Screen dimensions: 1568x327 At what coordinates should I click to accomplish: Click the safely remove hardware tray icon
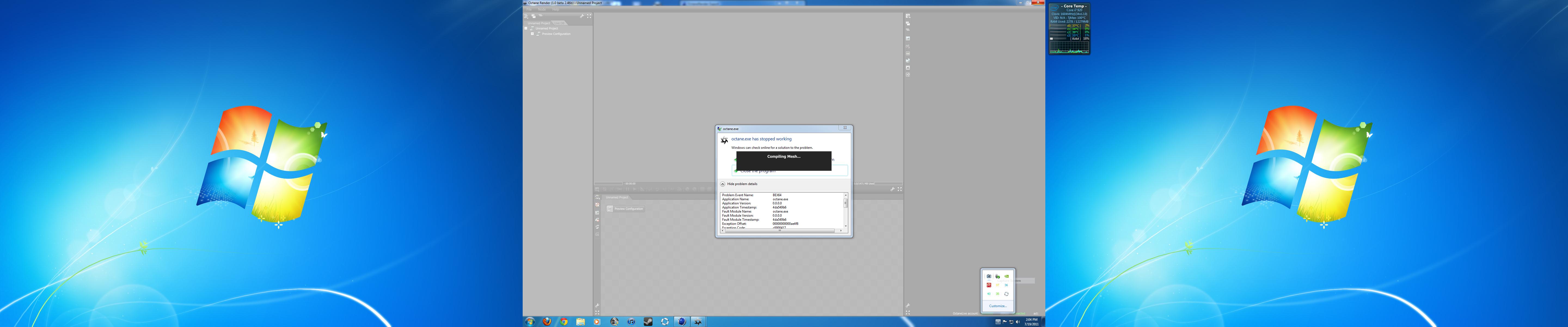[998, 277]
